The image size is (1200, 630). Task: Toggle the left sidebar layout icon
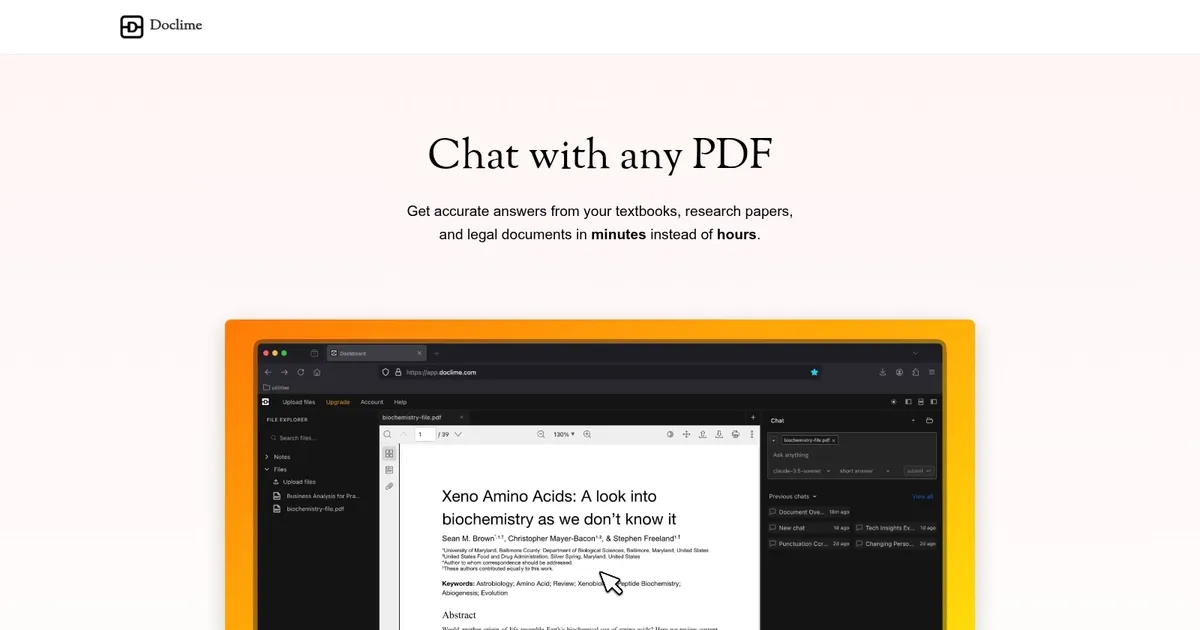(x=908, y=402)
